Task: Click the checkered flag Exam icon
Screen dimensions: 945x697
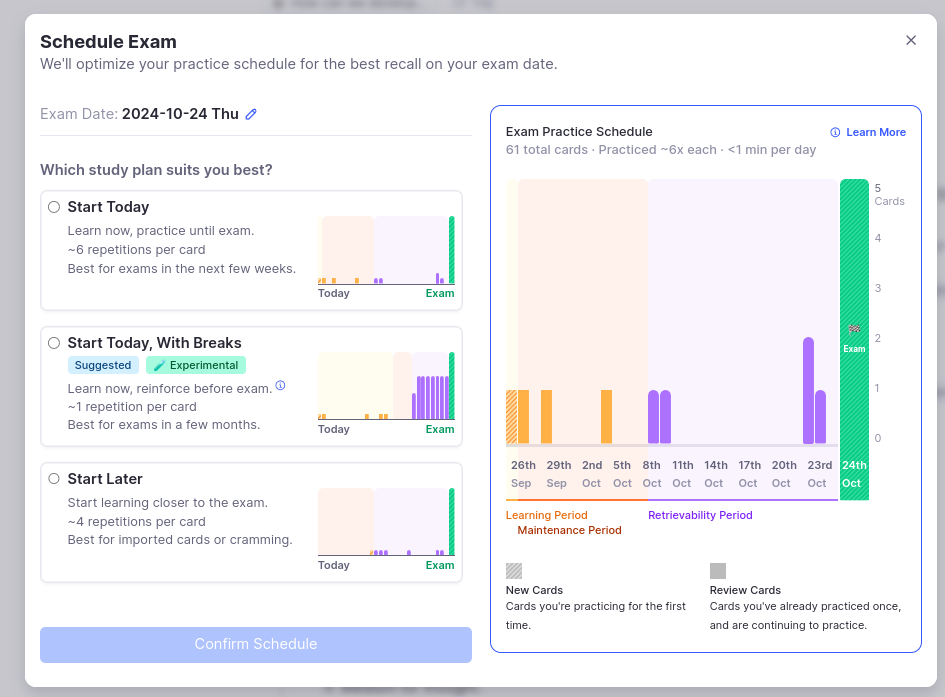Action: click(854, 329)
